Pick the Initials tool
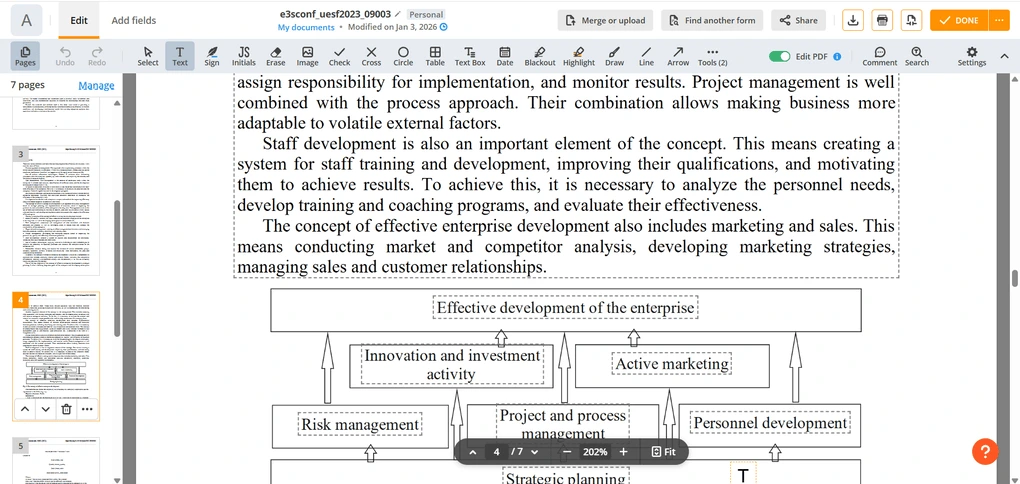 click(x=243, y=56)
